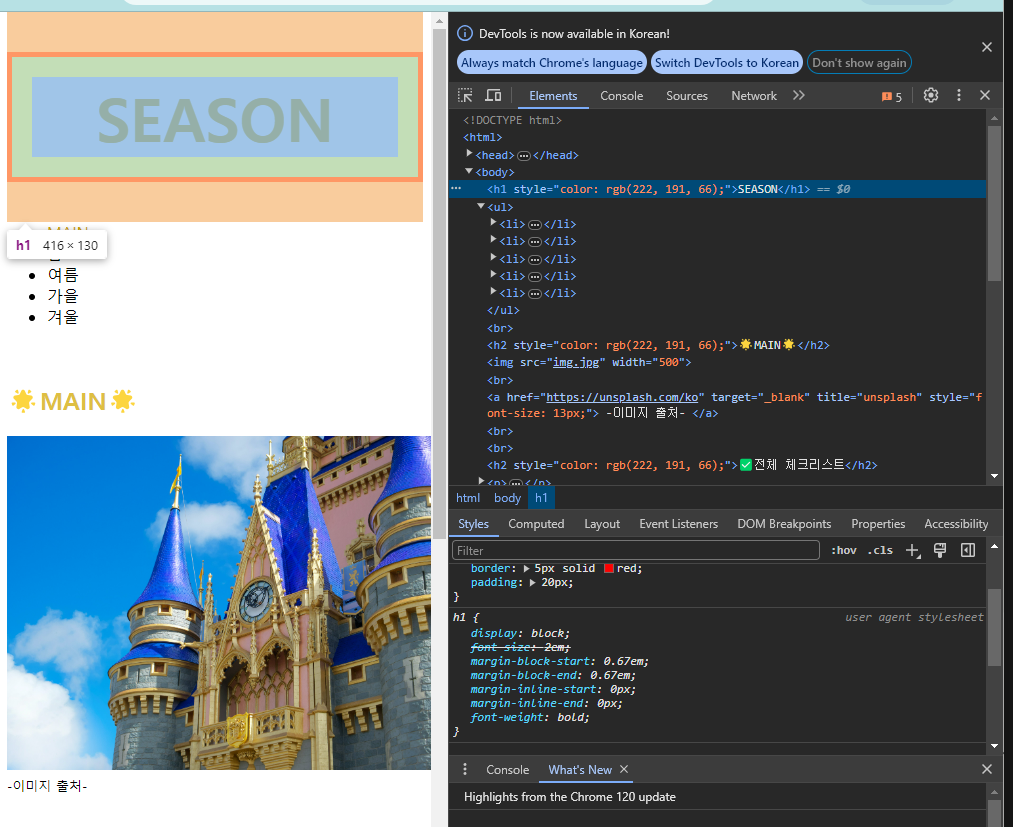Toggle computed styles sidebar icon
The image size is (1013, 827).
[968, 550]
